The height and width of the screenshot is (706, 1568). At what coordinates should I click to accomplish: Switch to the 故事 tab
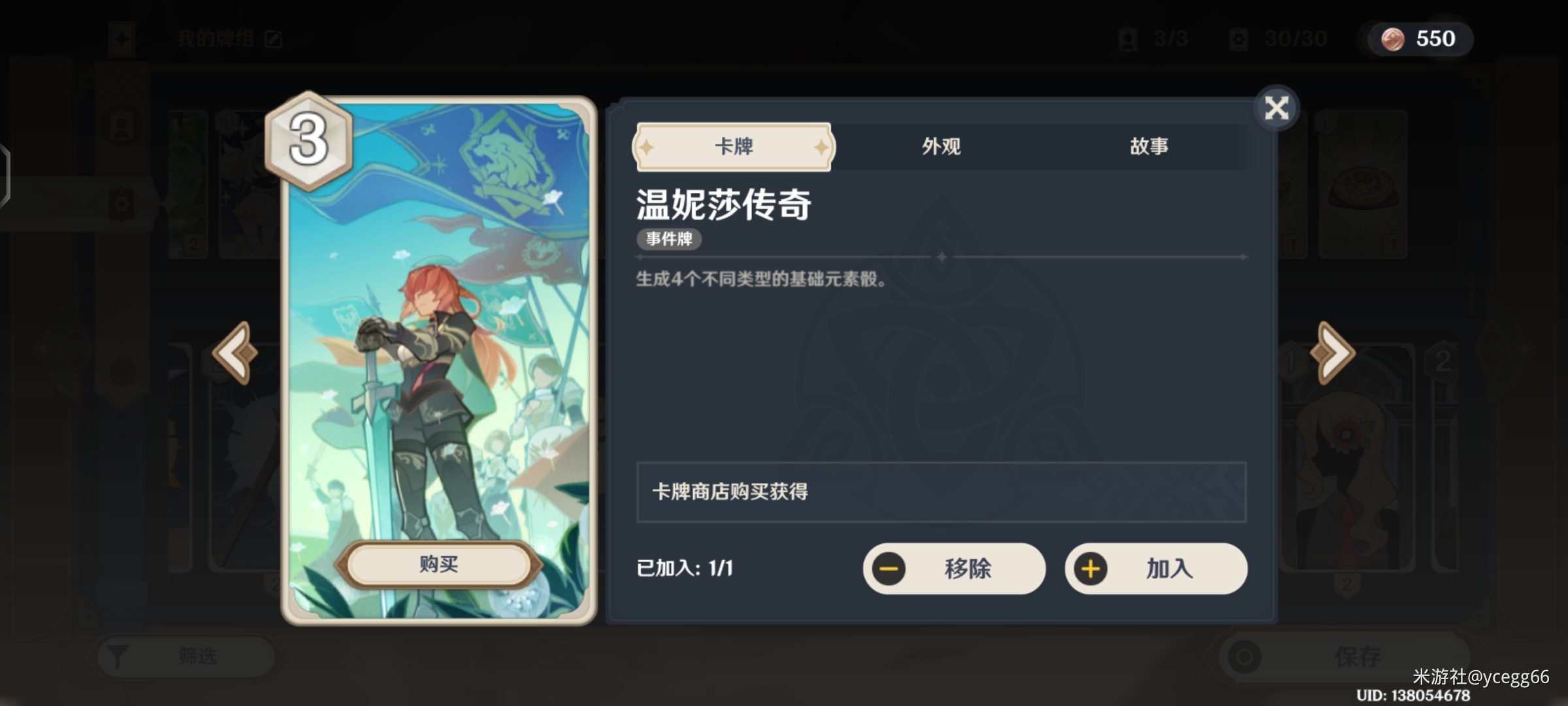[x=1149, y=146]
